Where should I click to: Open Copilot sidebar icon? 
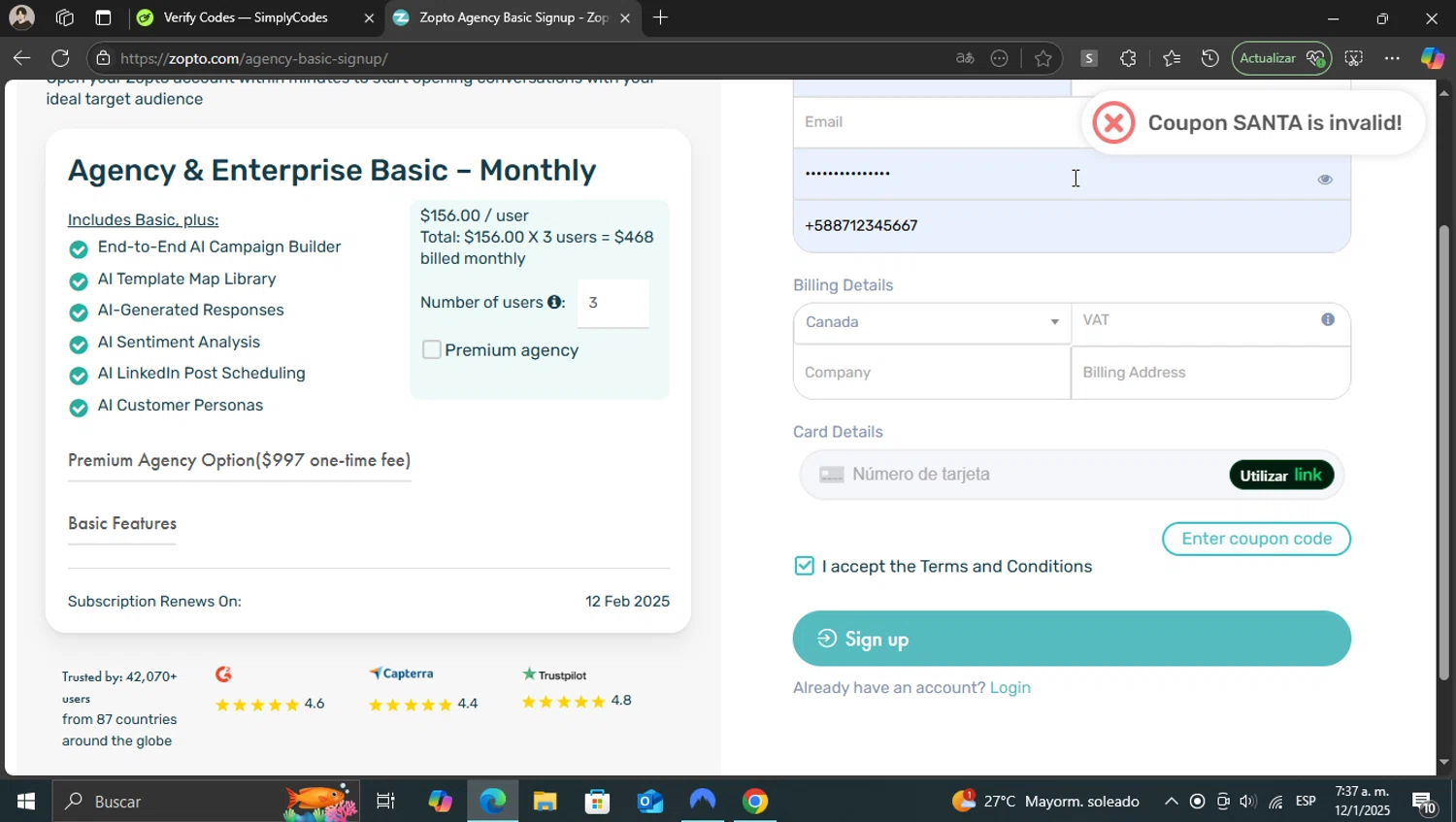tap(1432, 58)
